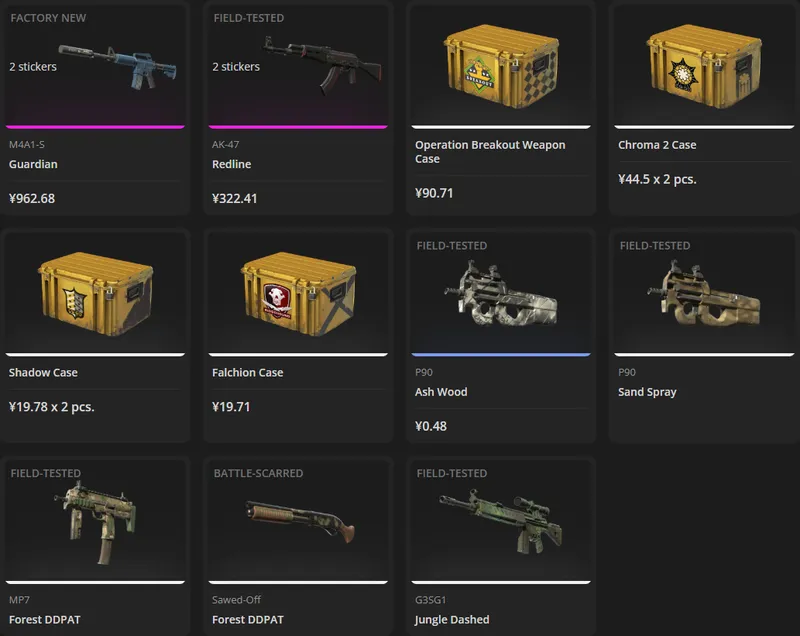Viewport: 800px width, 636px height.
Task: Open the Redline item name link
Action: click(x=232, y=164)
